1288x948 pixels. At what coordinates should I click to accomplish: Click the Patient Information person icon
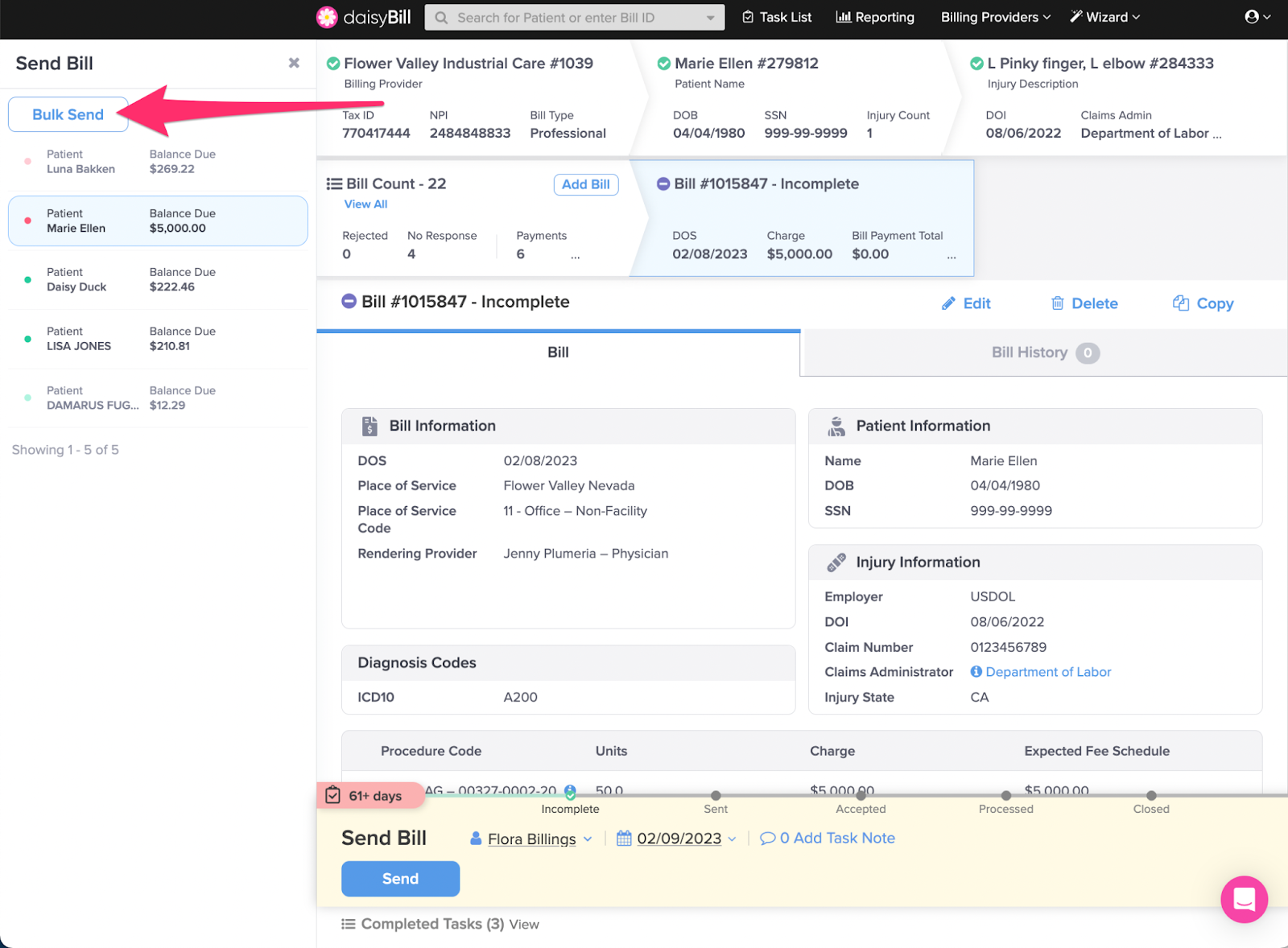(x=836, y=427)
